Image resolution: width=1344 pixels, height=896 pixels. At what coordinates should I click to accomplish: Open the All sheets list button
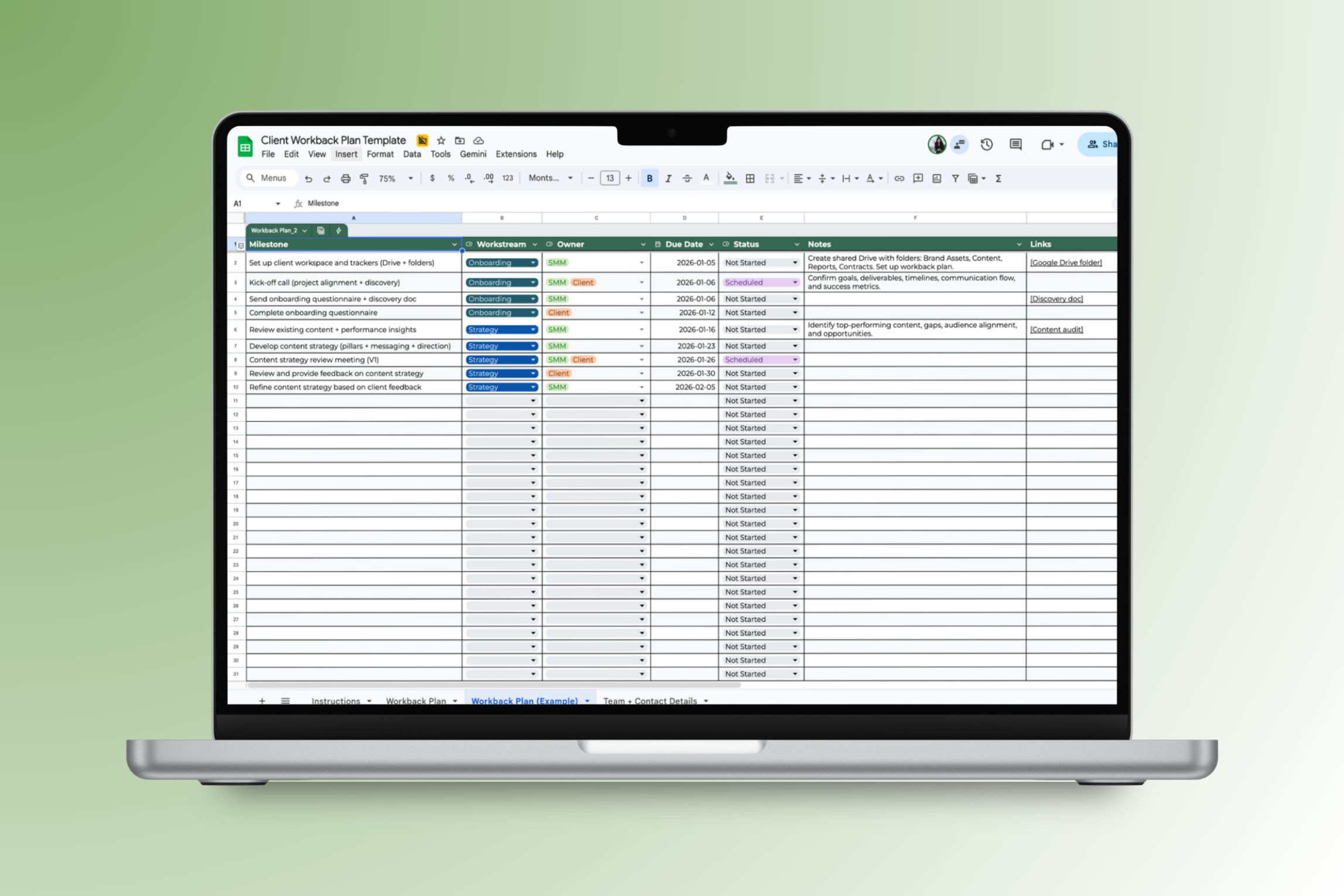click(x=285, y=700)
